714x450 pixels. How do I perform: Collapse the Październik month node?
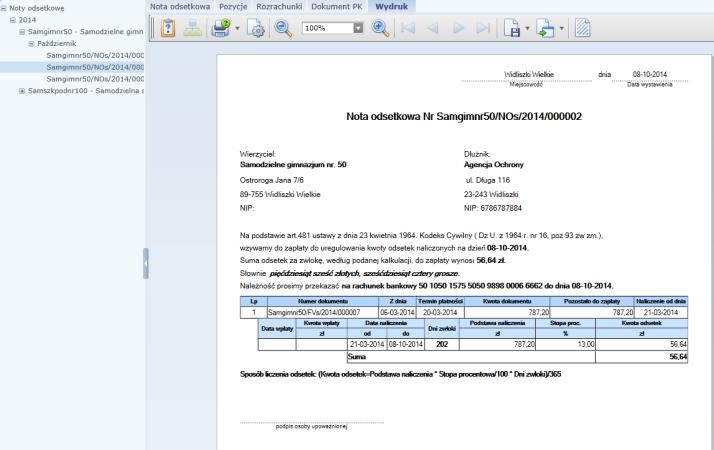pos(31,44)
